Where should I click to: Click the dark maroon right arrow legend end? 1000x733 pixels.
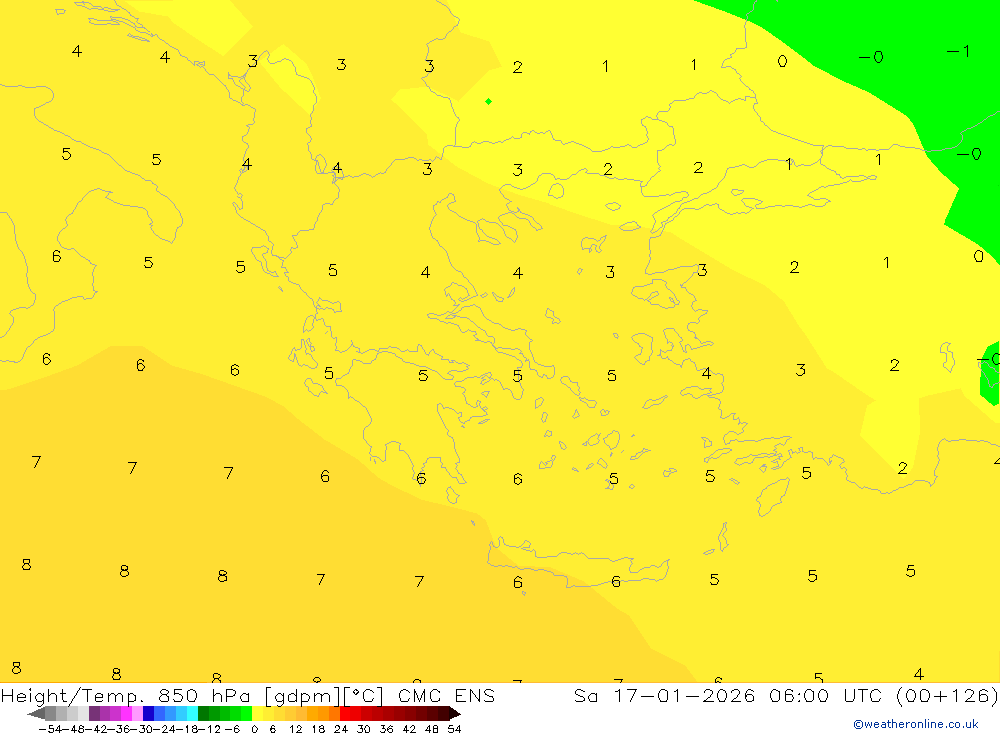tap(455, 714)
